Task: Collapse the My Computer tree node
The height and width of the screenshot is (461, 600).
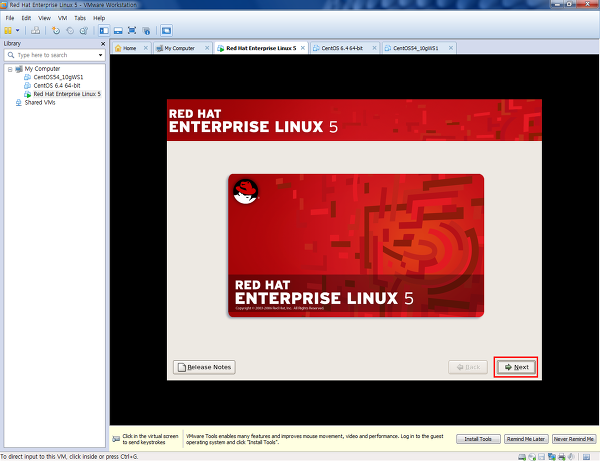Action: click(10, 69)
